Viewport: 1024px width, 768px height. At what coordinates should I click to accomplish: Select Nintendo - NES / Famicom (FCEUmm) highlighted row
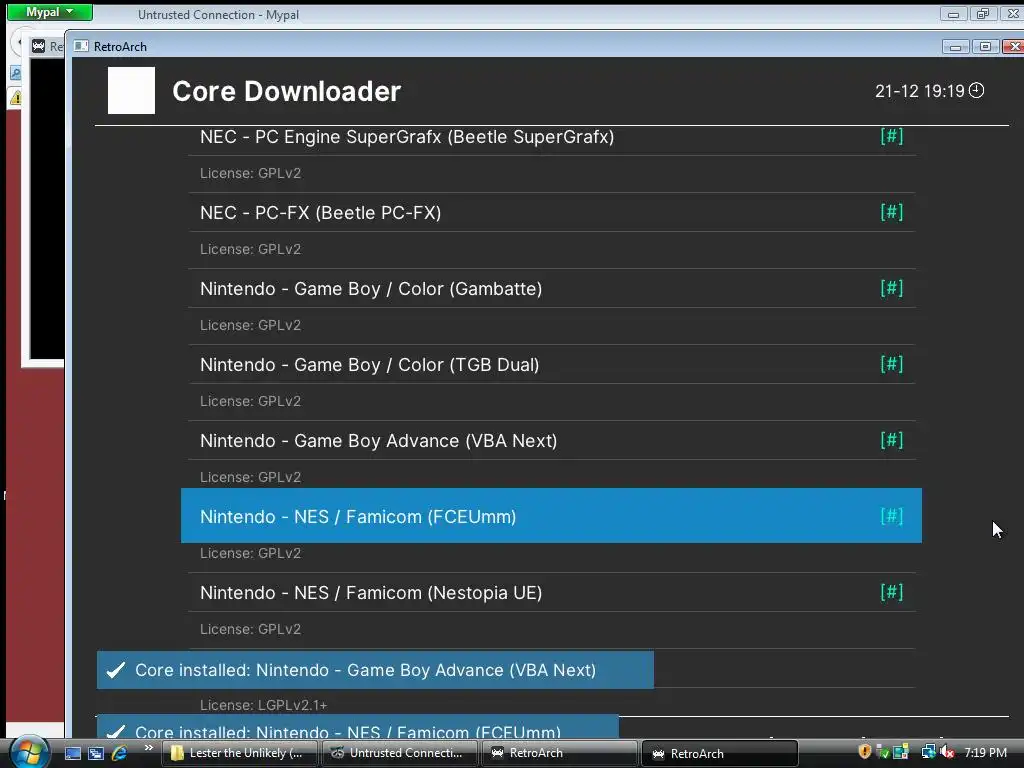tap(551, 516)
